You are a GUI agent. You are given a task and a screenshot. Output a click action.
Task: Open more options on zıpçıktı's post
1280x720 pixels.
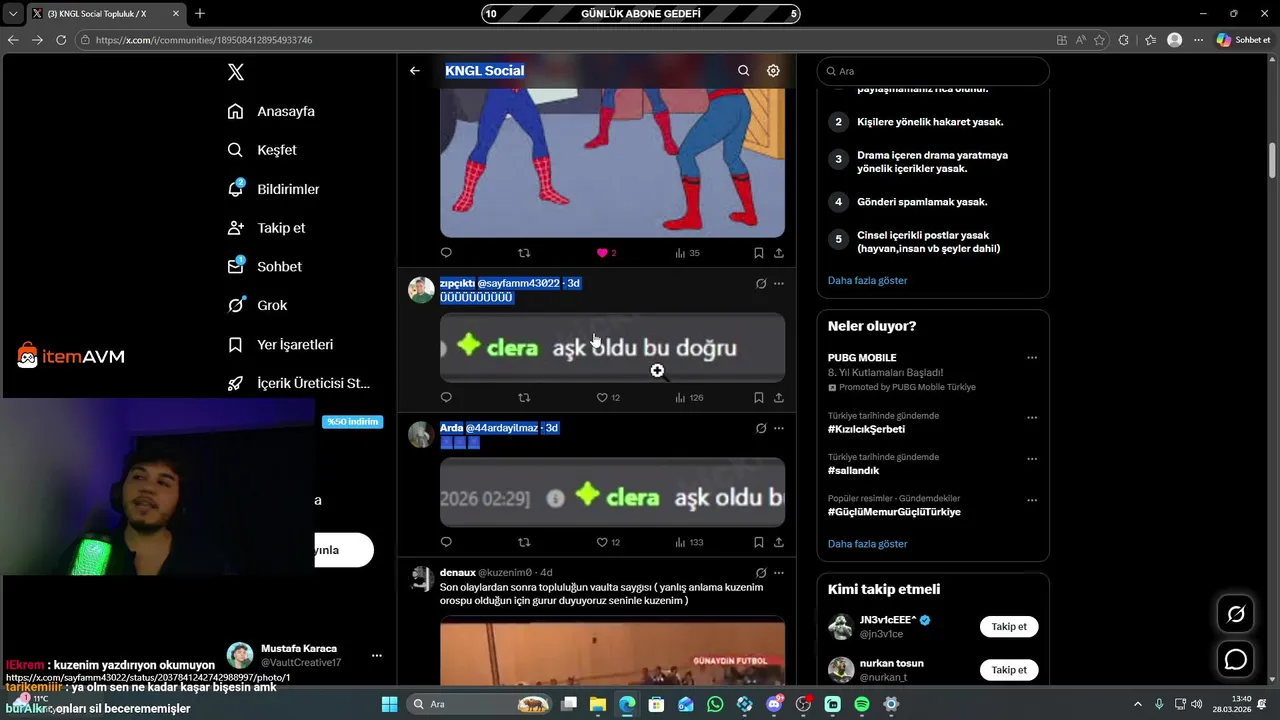779,283
